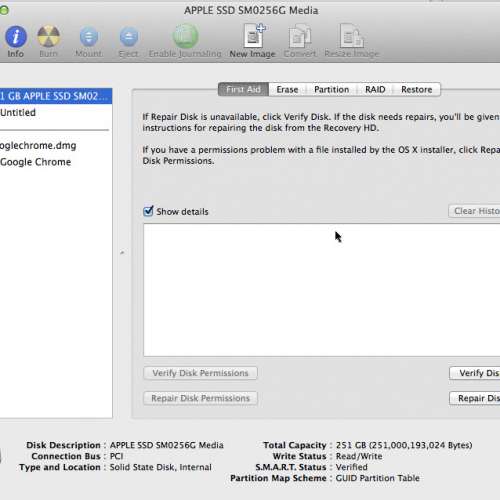Click the S.M.A.R.T. Status Verified value
Image resolution: width=500 pixels, height=500 pixels.
click(x=352, y=467)
